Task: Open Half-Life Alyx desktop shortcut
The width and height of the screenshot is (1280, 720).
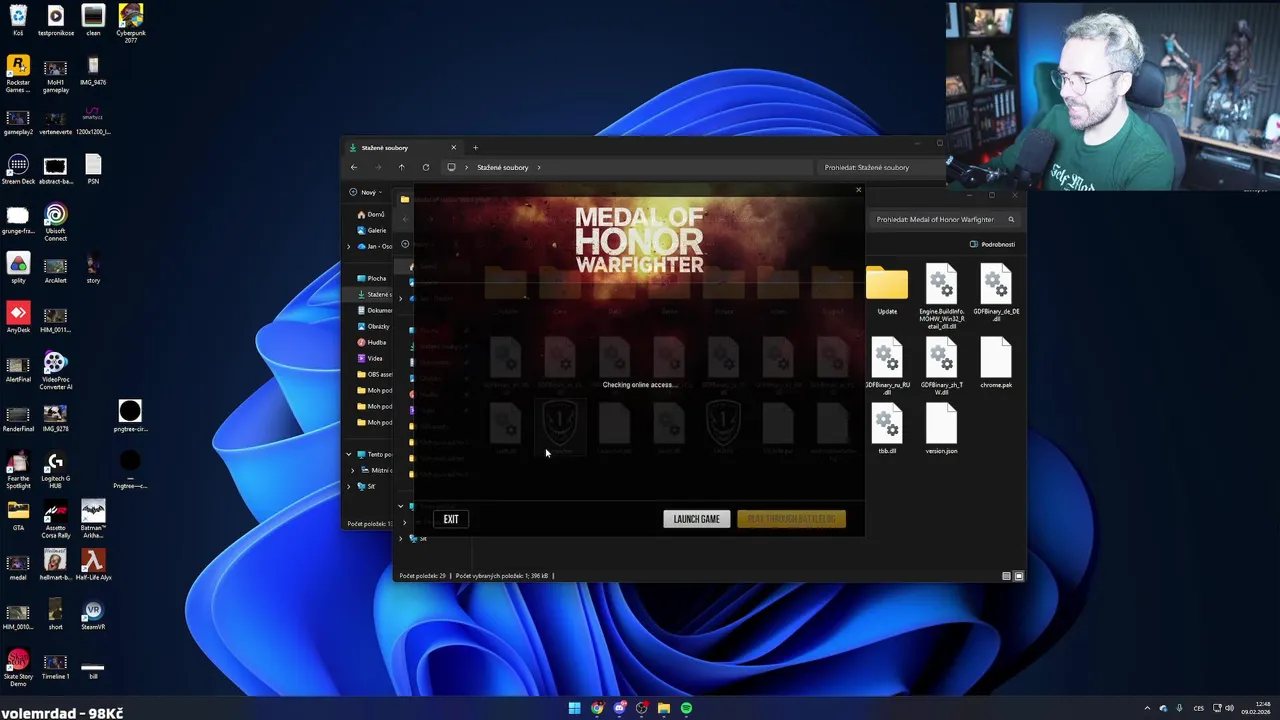Action: coord(93,565)
